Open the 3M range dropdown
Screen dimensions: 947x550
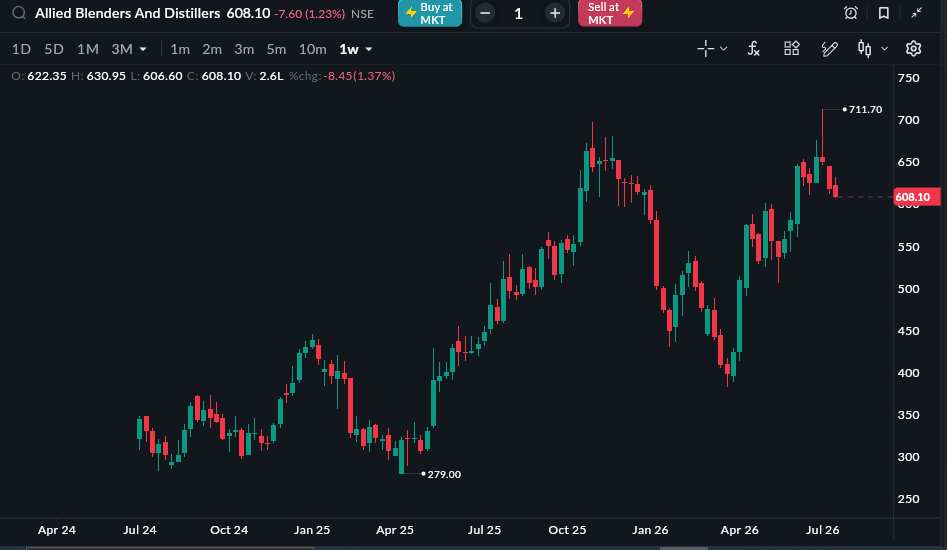tap(129, 49)
